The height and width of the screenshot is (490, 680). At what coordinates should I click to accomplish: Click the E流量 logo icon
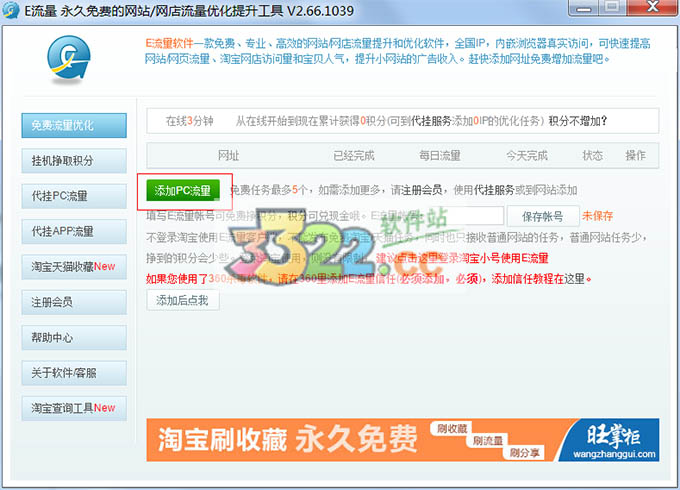[x=69, y=59]
